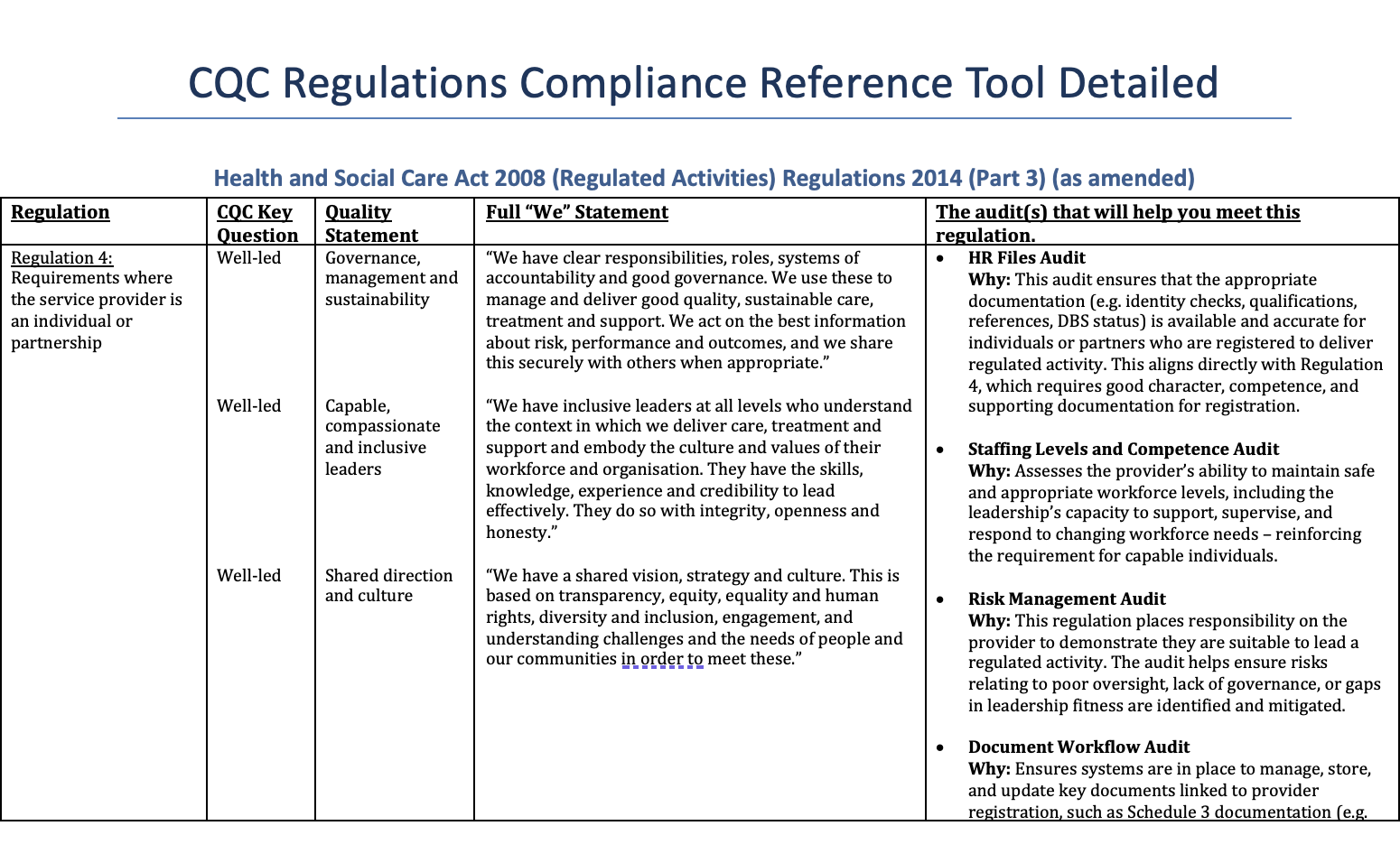Viewport: 1400px width, 863px height.
Task: Click the 'Shared direction and culture' quality statement
Action: [x=388, y=586]
